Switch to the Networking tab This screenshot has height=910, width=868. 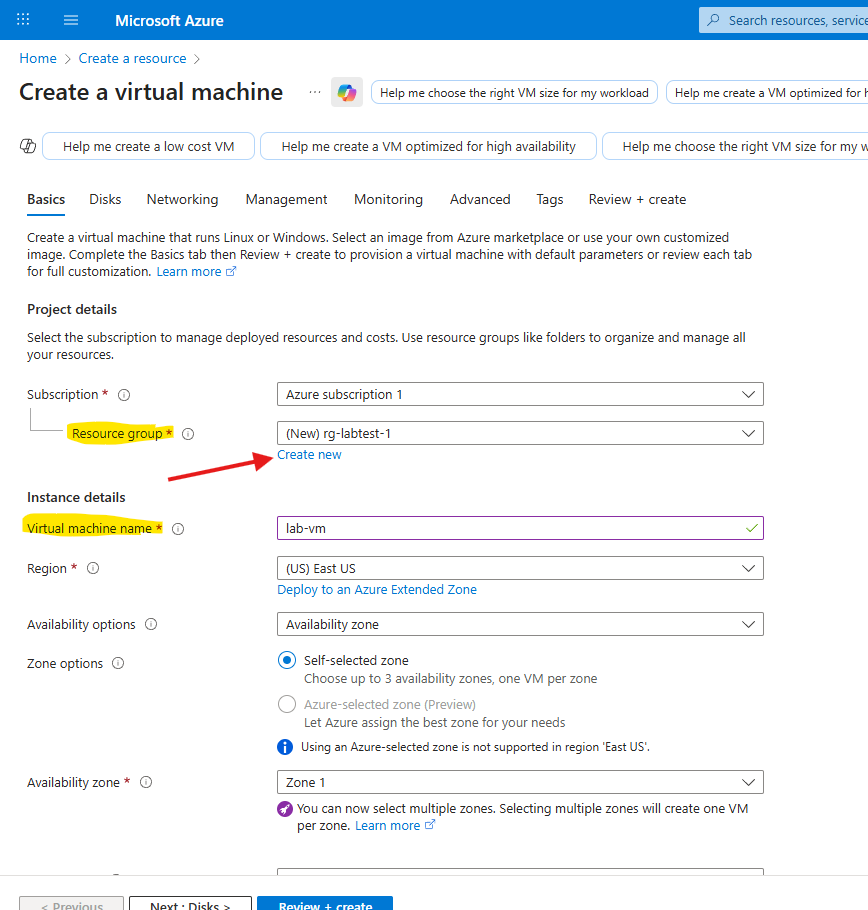182,200
